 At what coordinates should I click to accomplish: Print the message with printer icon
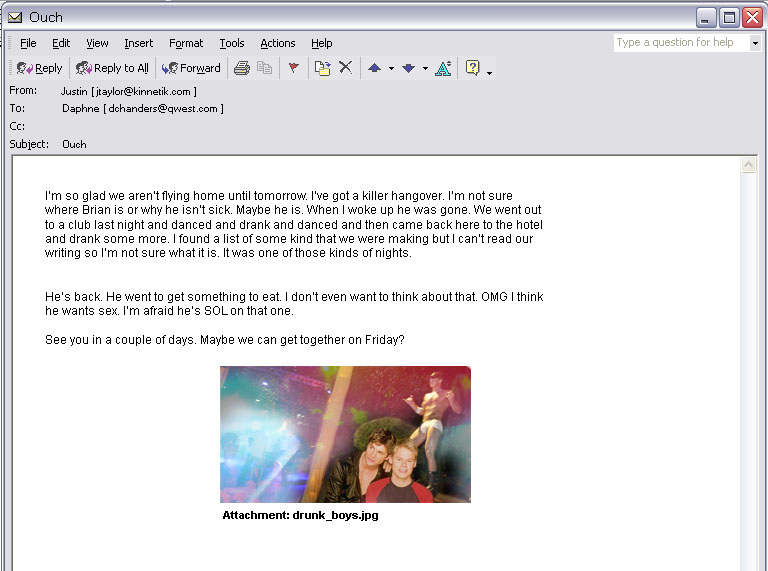tap(241, 68)
